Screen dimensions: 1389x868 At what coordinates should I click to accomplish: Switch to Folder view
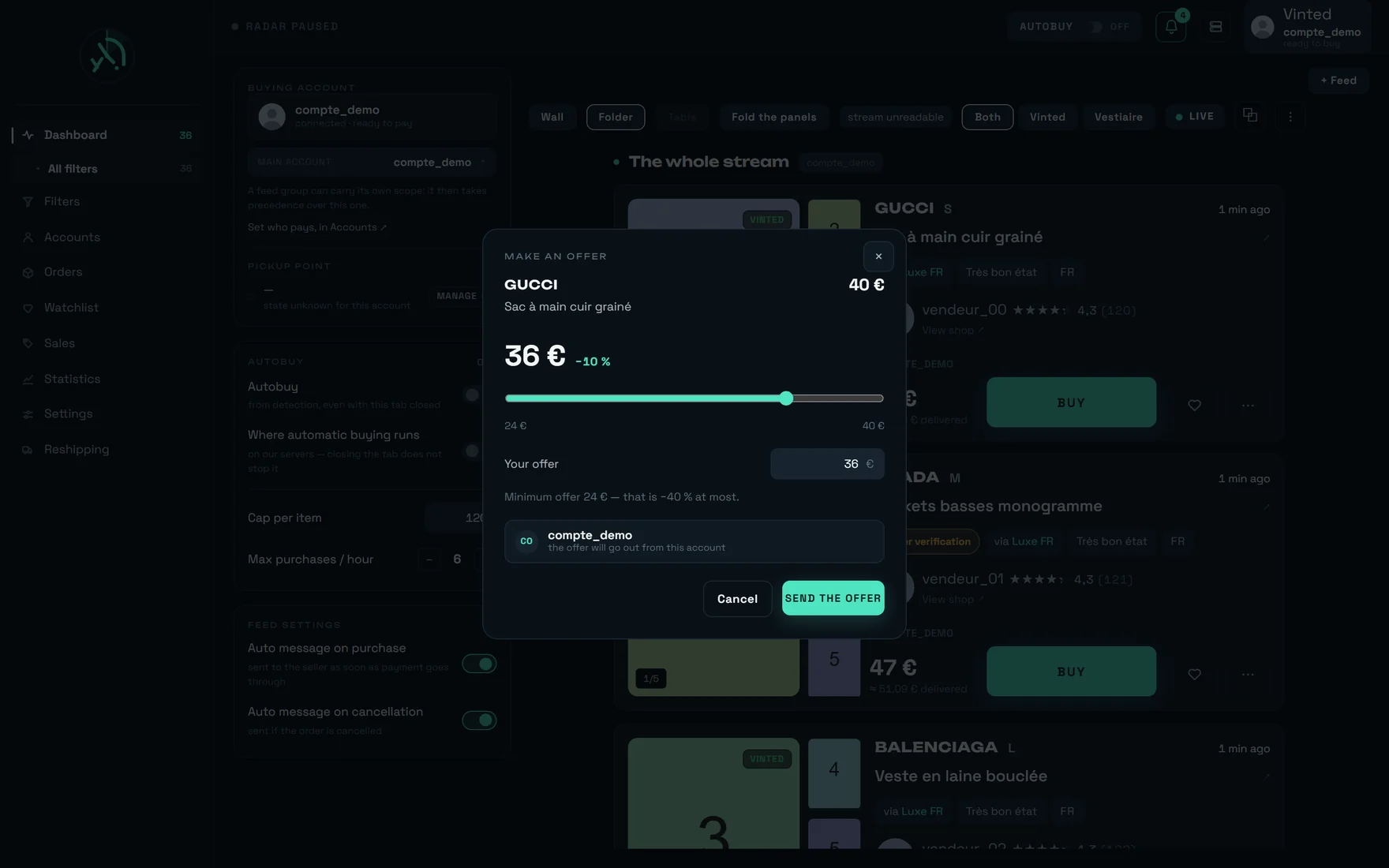(x=616, y=117)
